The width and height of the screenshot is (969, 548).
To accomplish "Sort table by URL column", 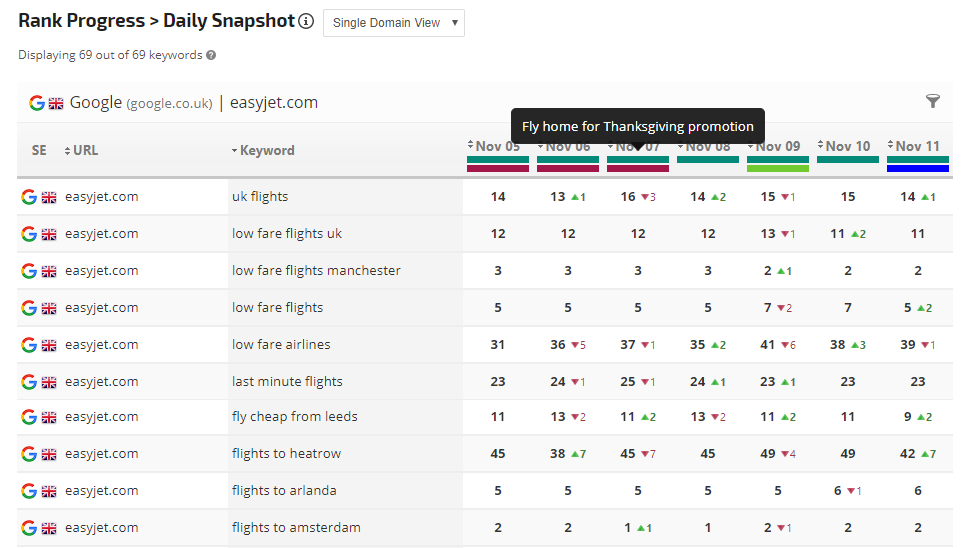I will (81, 150).
